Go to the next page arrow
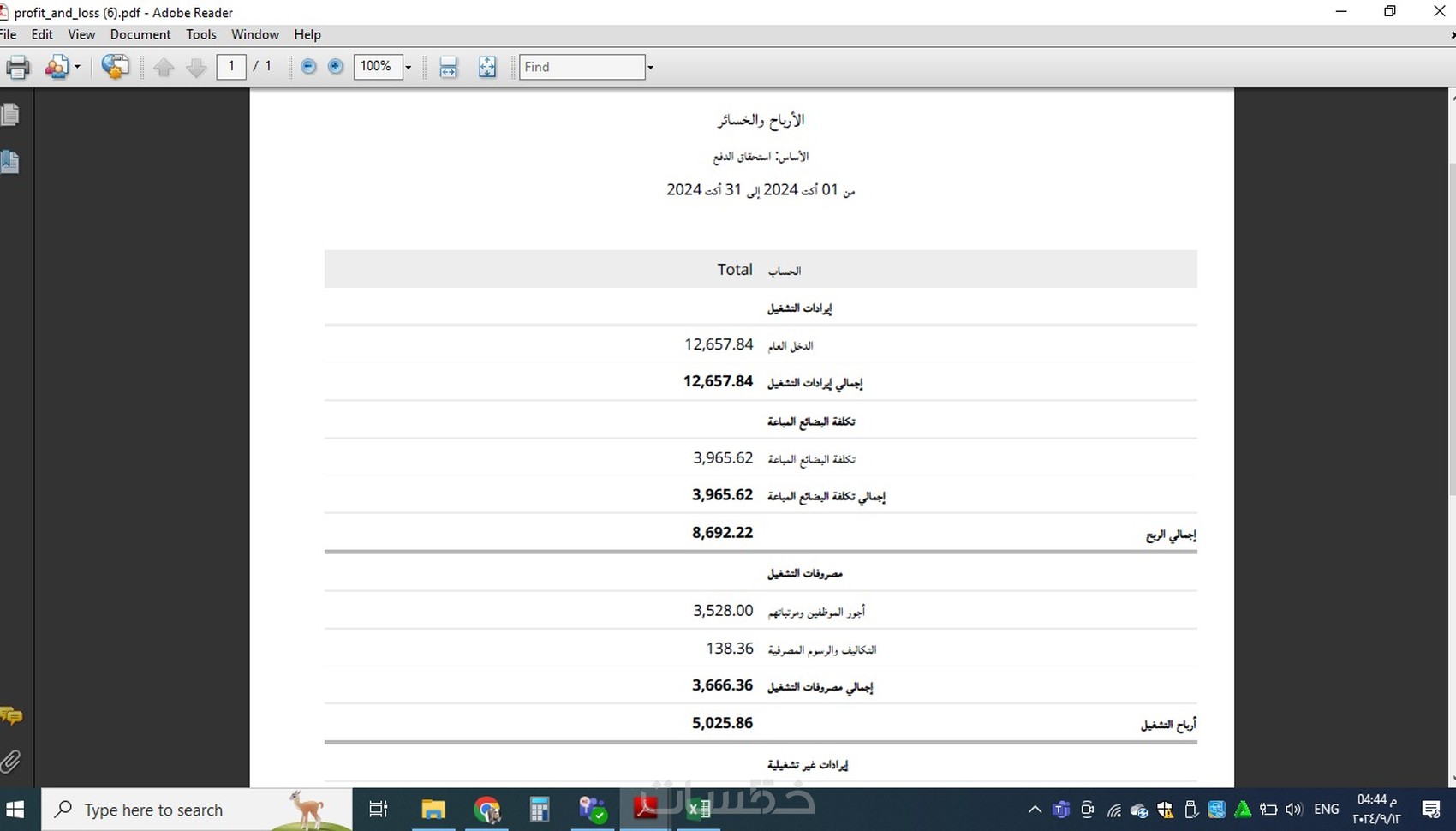 (196, 68)
